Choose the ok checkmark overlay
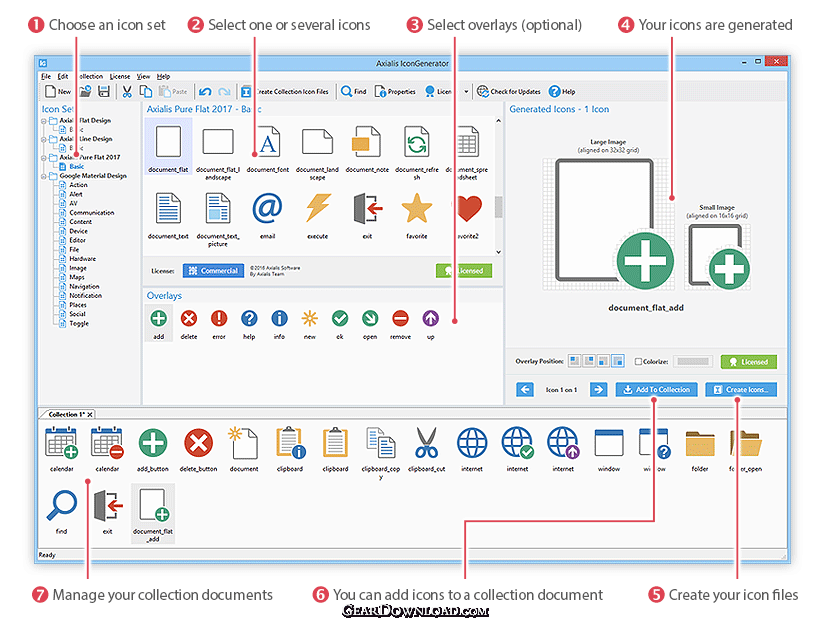The image size is (830, 619). (x=340, y=324)
